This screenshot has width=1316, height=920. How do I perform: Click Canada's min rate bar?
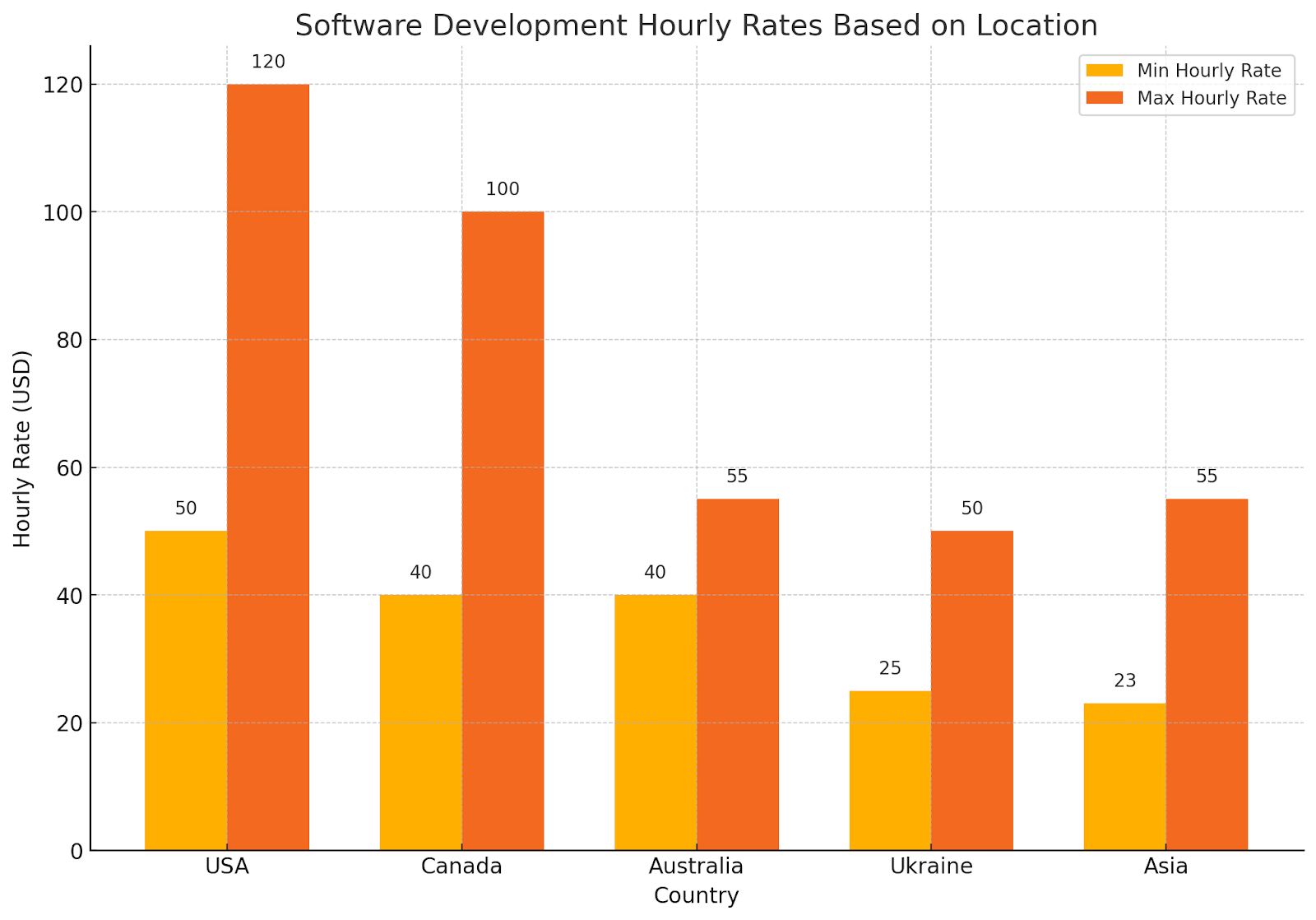pyautogui.click(x=420, y=723)
